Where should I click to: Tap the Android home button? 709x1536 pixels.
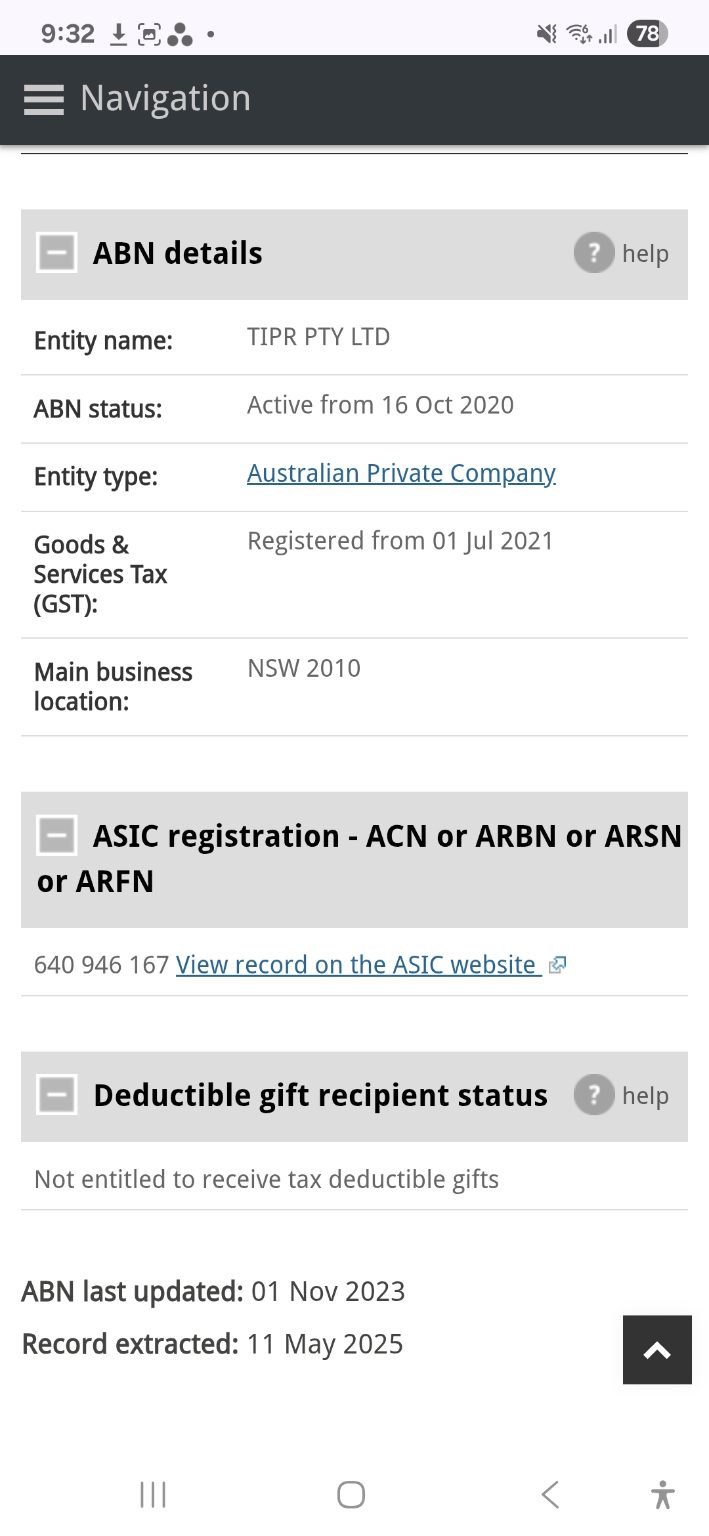(x=351, y=1495)
